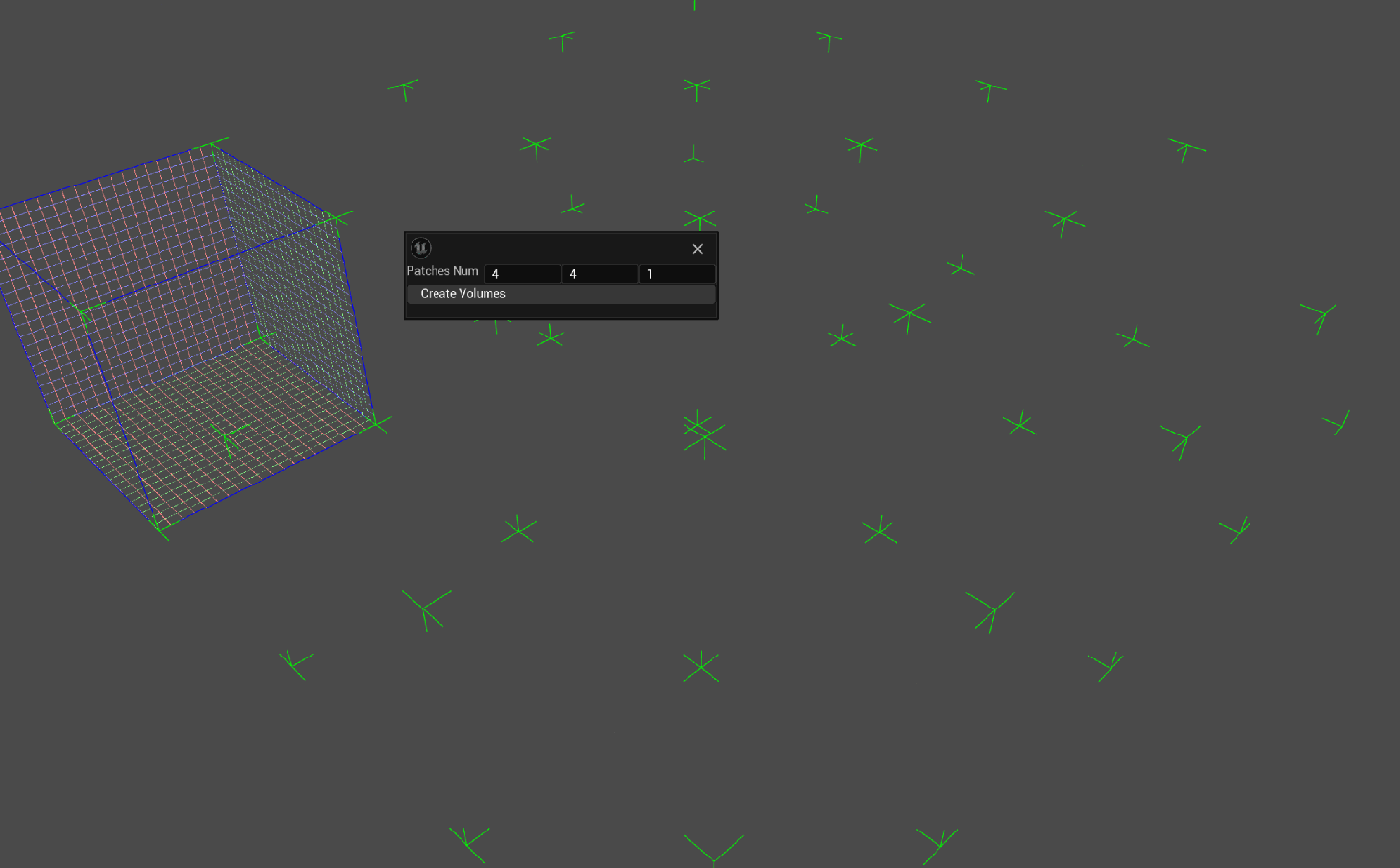Viewport: 1400px width, 868px height.
Task: Click the Patches Num label text
Action: [x=442, y=271]
